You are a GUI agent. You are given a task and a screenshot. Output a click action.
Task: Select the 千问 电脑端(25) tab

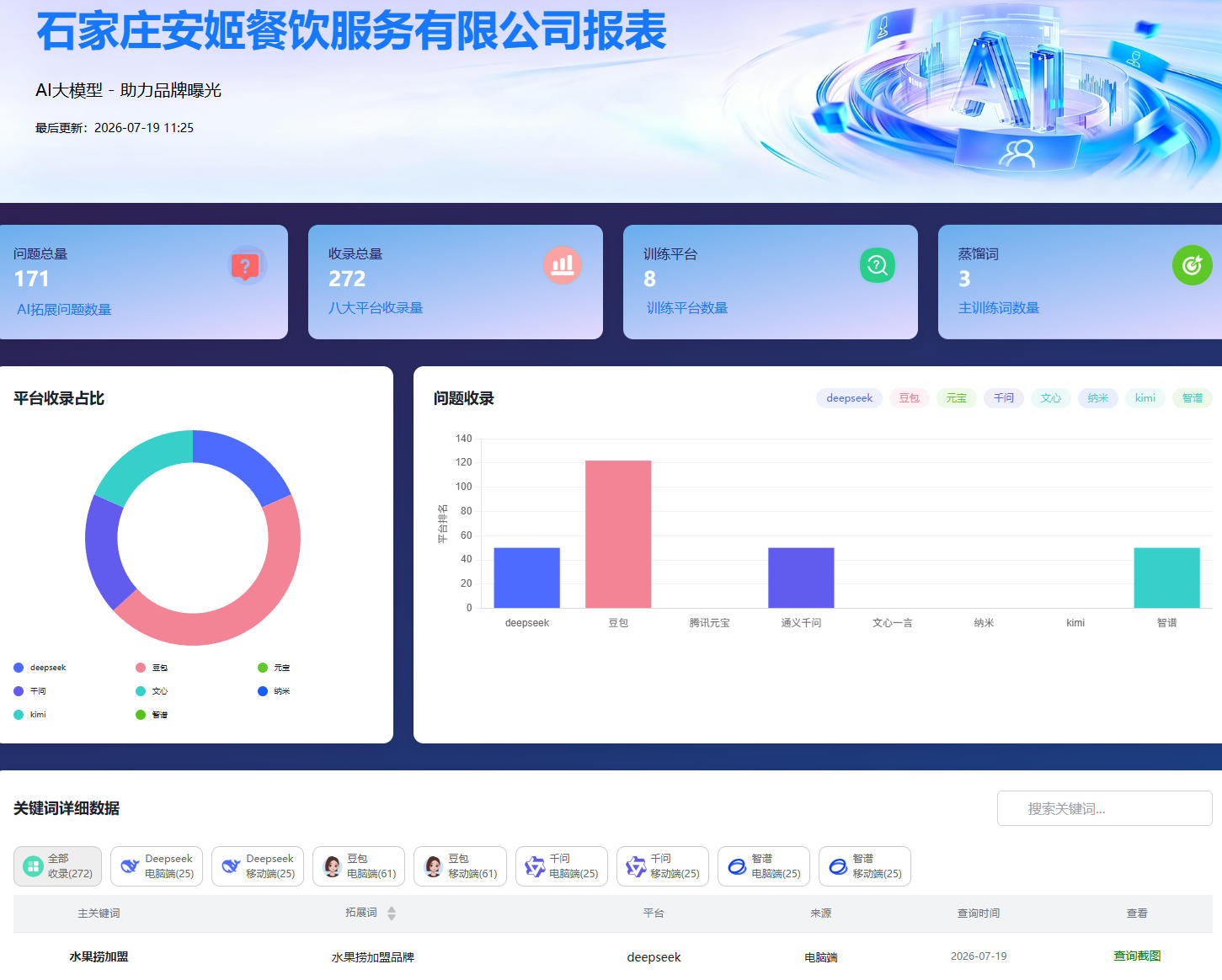[562, 866]
